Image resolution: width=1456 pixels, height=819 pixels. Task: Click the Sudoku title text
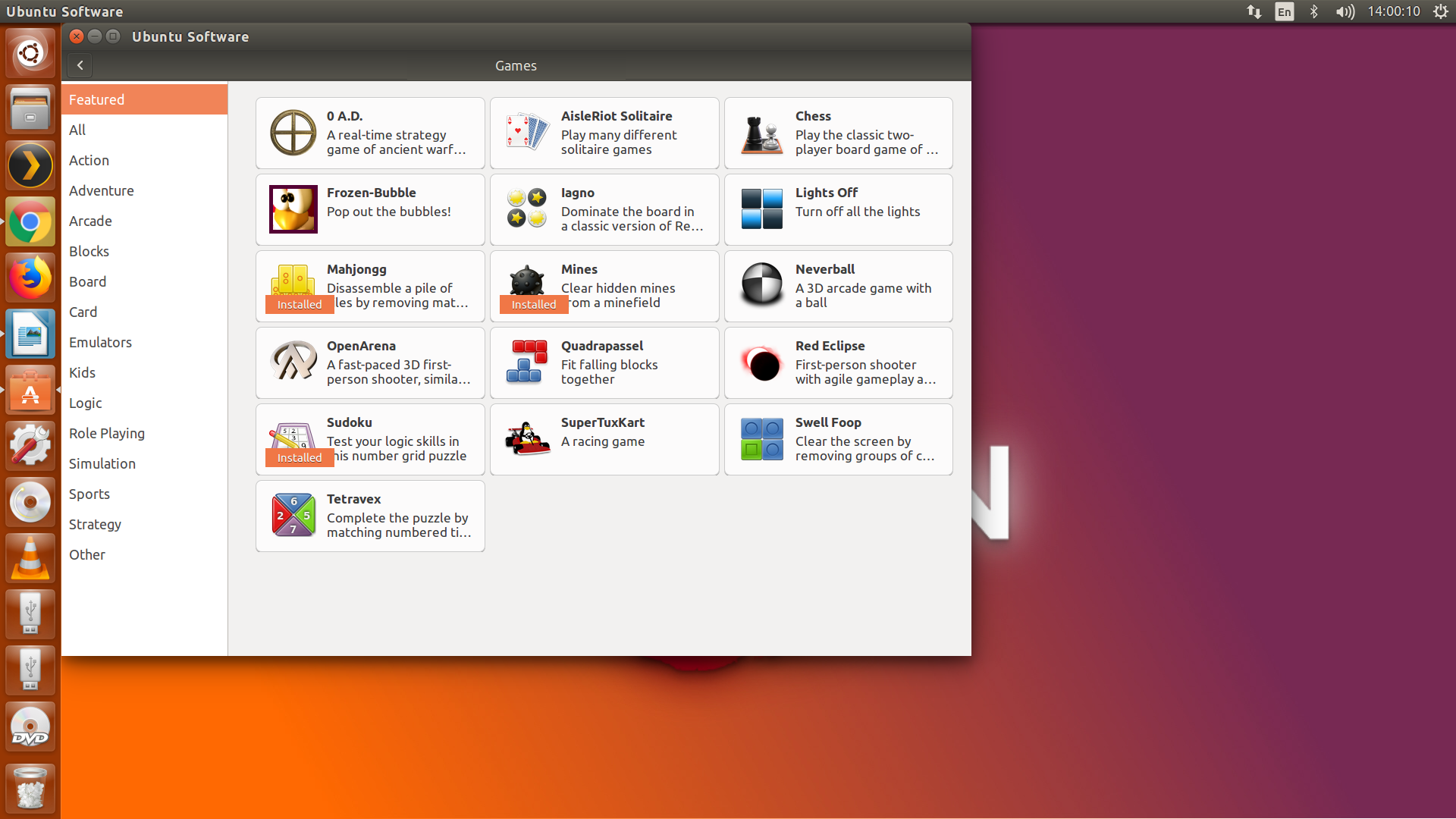coord(349,422)
